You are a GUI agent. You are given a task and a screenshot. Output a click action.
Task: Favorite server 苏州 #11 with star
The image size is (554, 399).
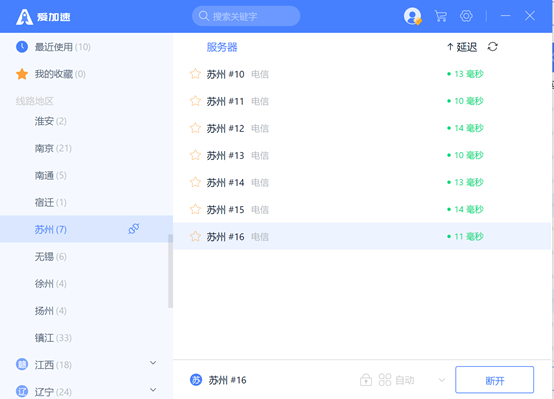click(x=195, y=101)
